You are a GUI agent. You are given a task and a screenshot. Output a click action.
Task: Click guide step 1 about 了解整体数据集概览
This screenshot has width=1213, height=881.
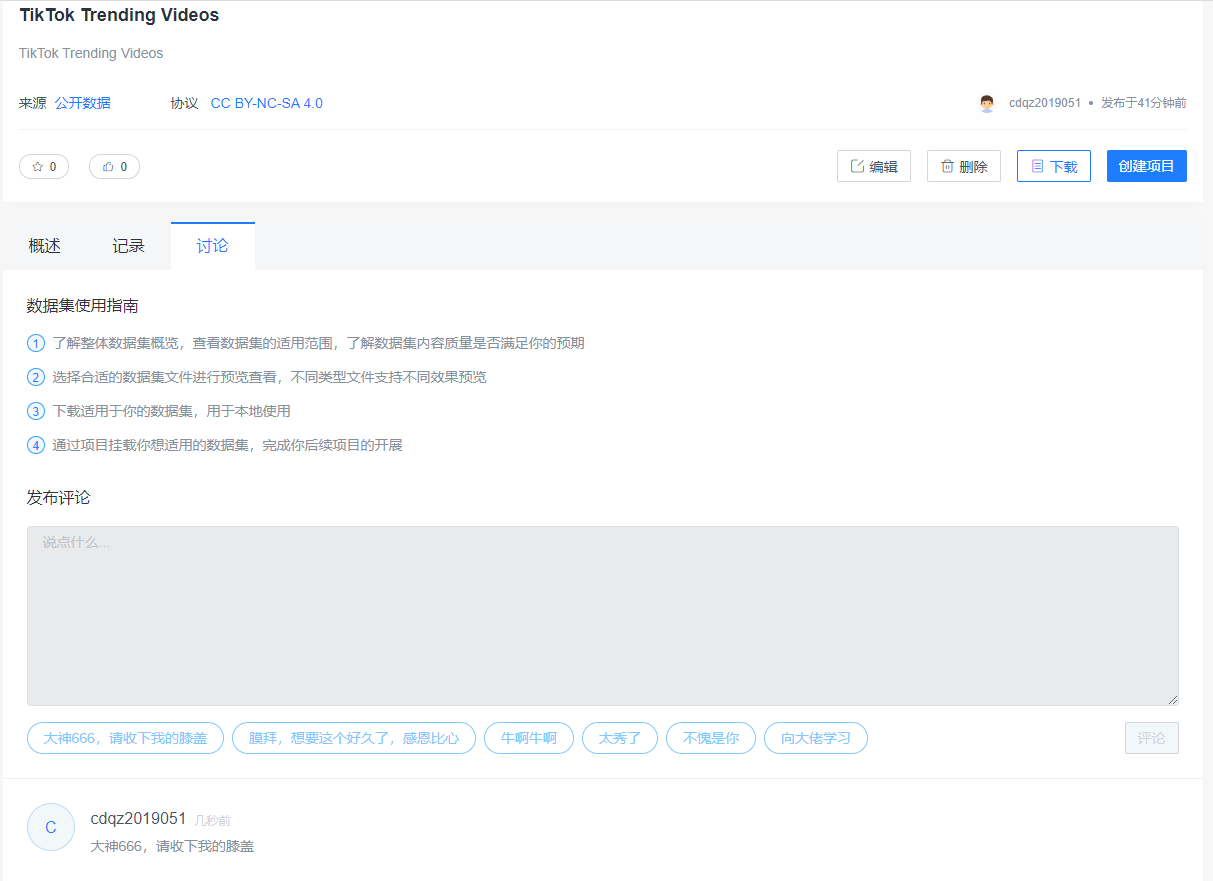click(x=306, y=343)
